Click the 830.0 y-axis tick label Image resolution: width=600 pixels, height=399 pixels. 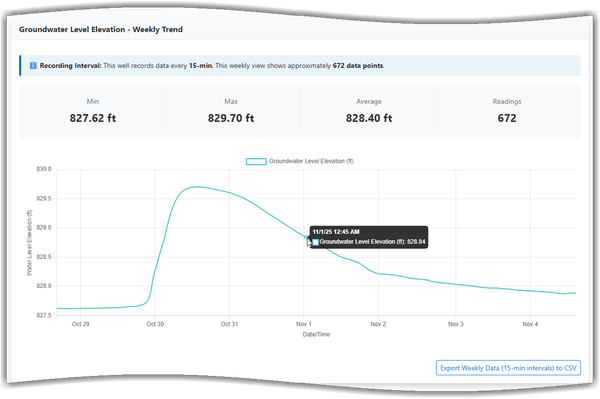tap(44, 169)
